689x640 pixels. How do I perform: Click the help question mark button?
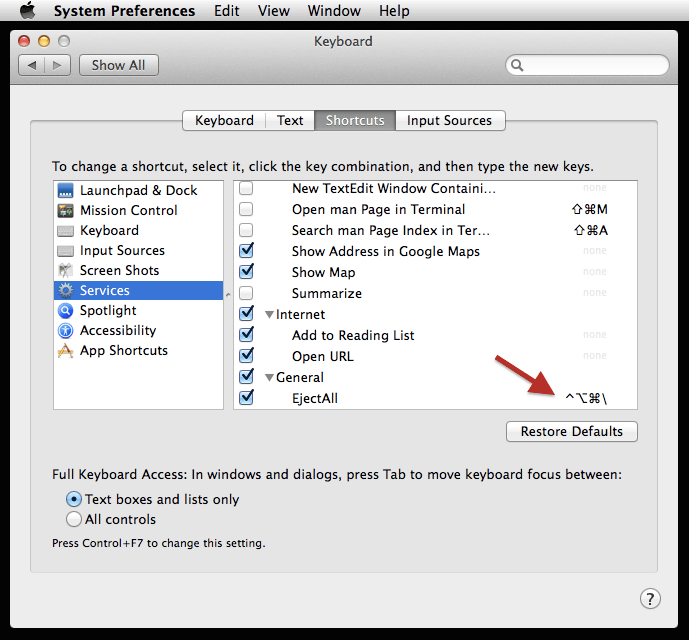click(650, 599)
